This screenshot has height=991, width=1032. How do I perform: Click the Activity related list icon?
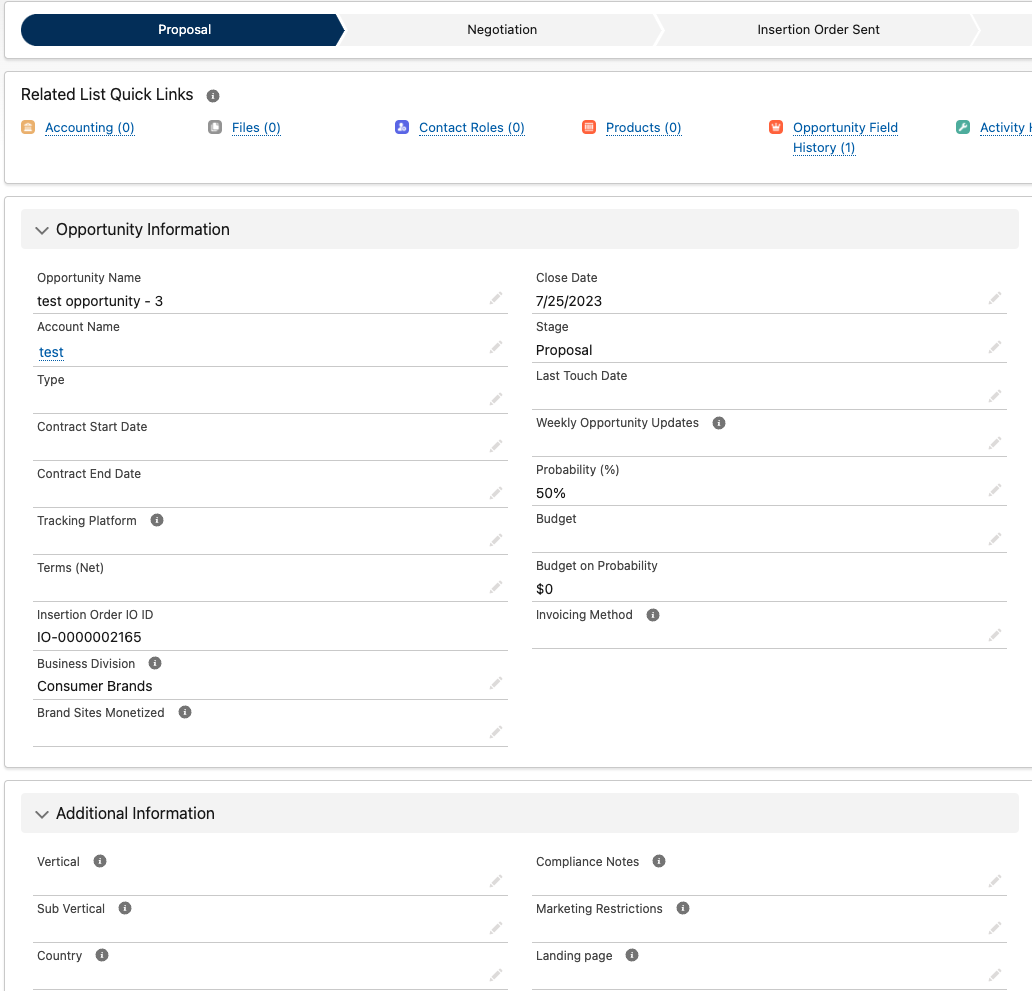(x=962, y=127)
